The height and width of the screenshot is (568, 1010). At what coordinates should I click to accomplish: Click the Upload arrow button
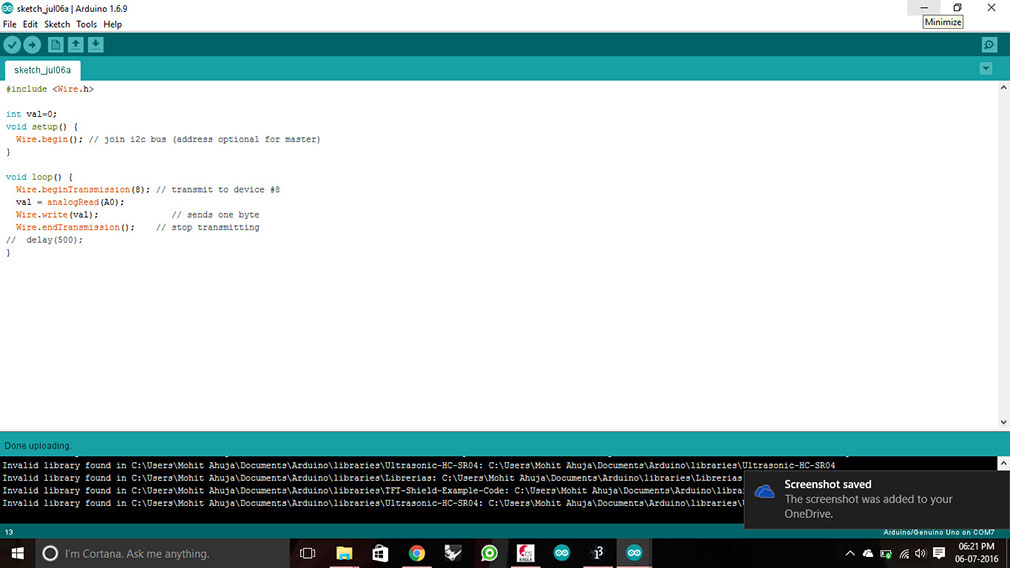coord(32,44)
